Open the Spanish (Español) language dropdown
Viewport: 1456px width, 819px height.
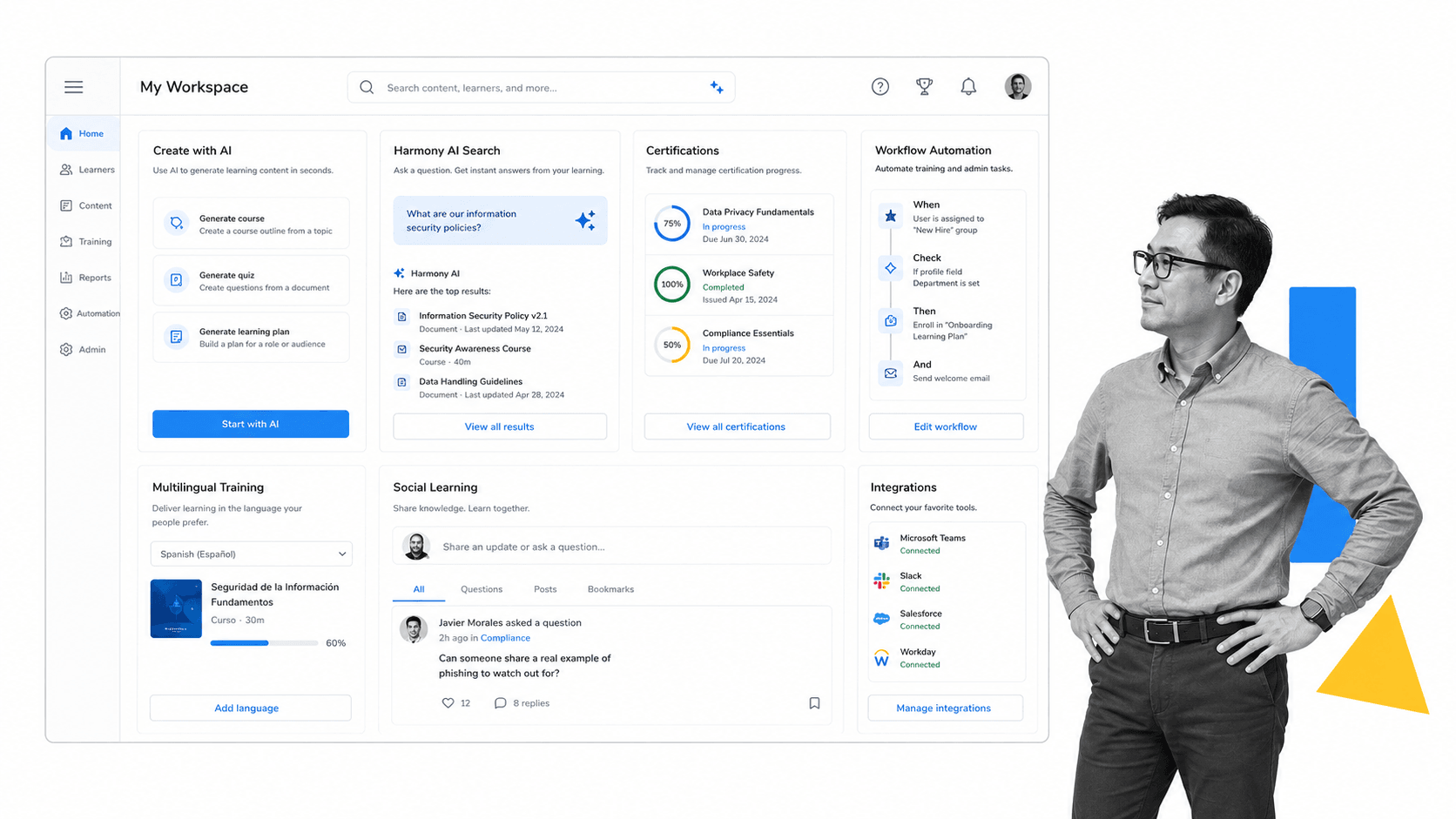252,554
